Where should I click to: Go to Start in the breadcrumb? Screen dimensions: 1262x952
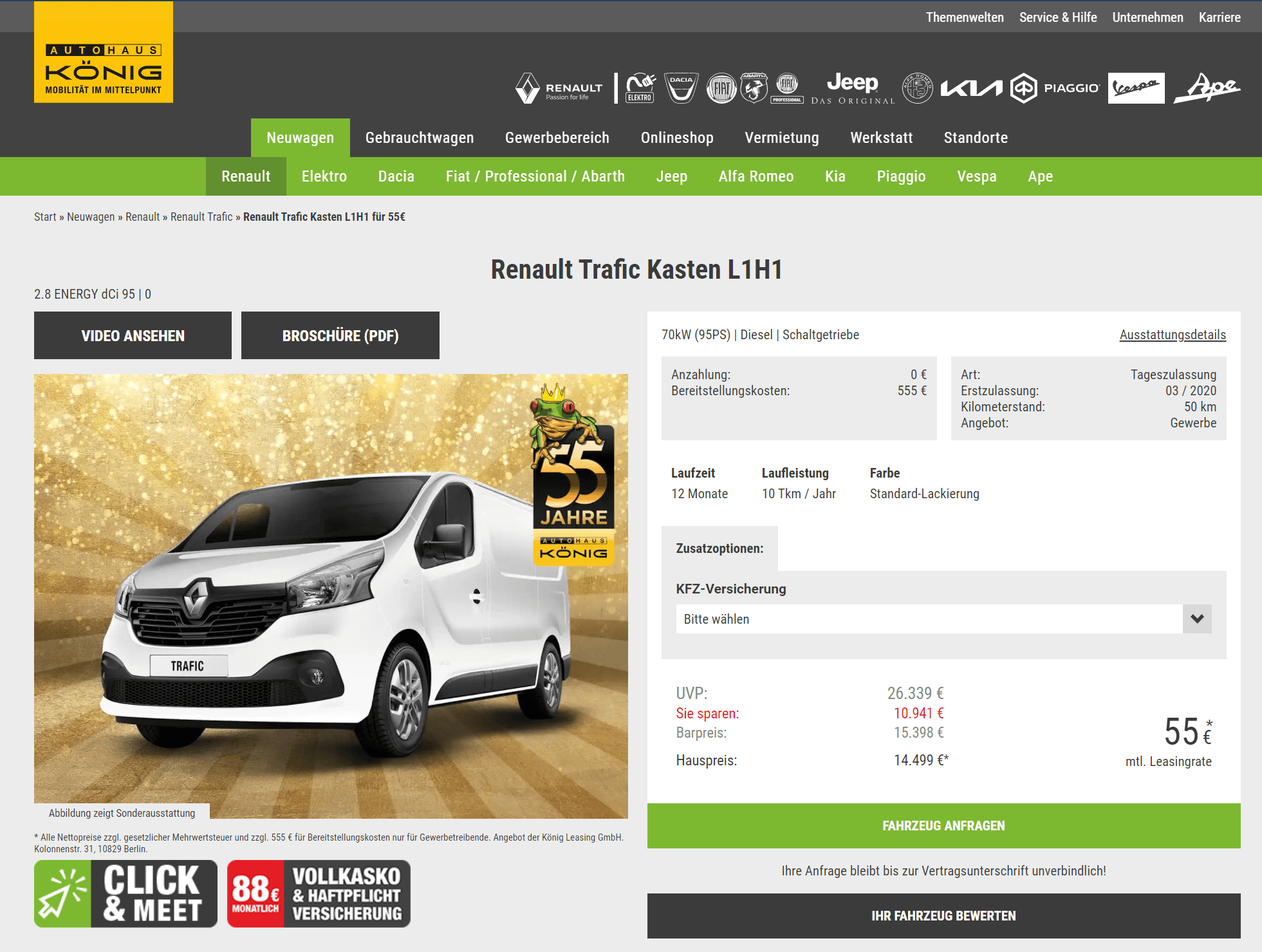tap(45, 217)
